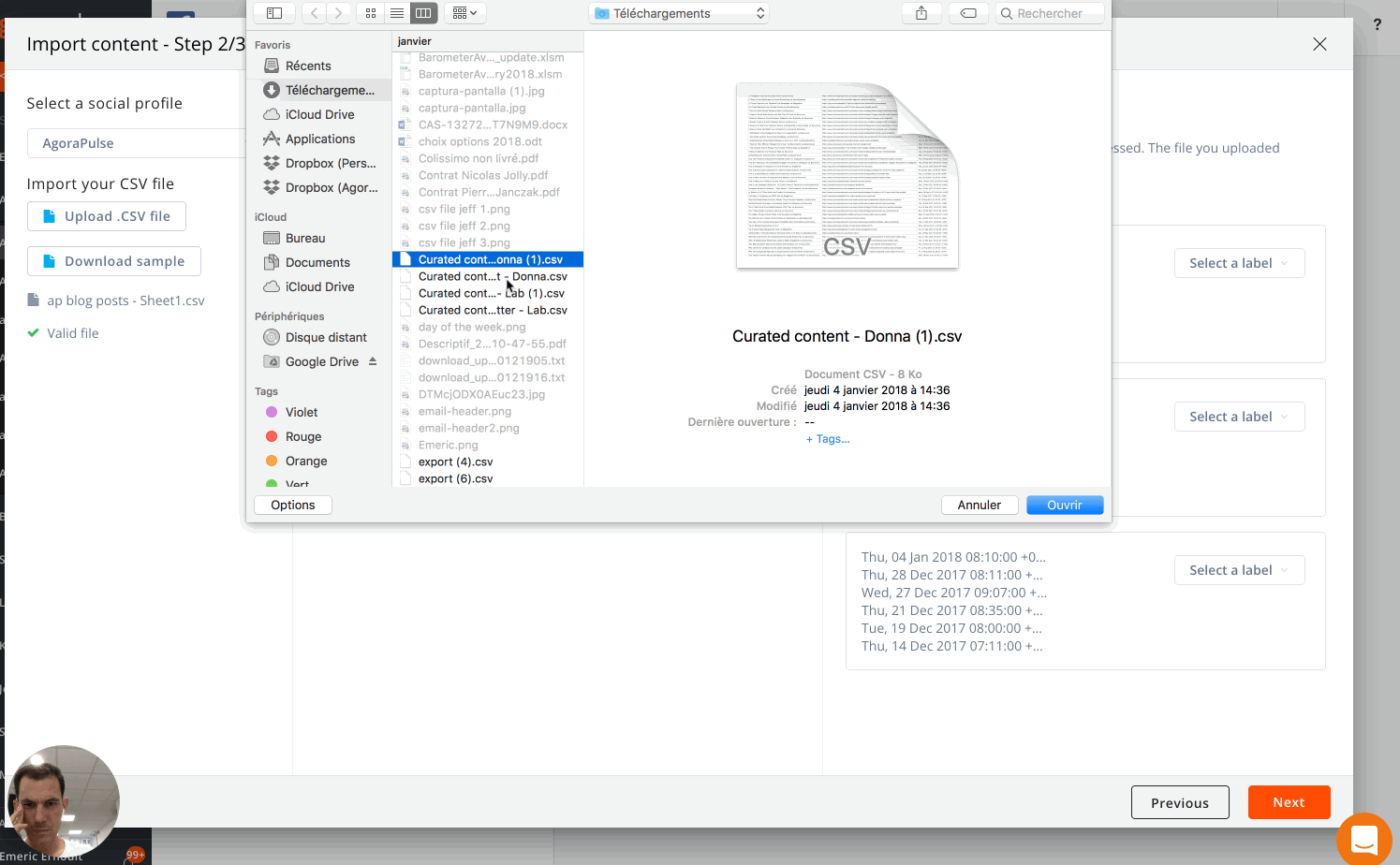Open the Téléchargements folder location popup
Image resolution: width=1400 pixels, height=865 pixels.
click(x=679, y=13)
